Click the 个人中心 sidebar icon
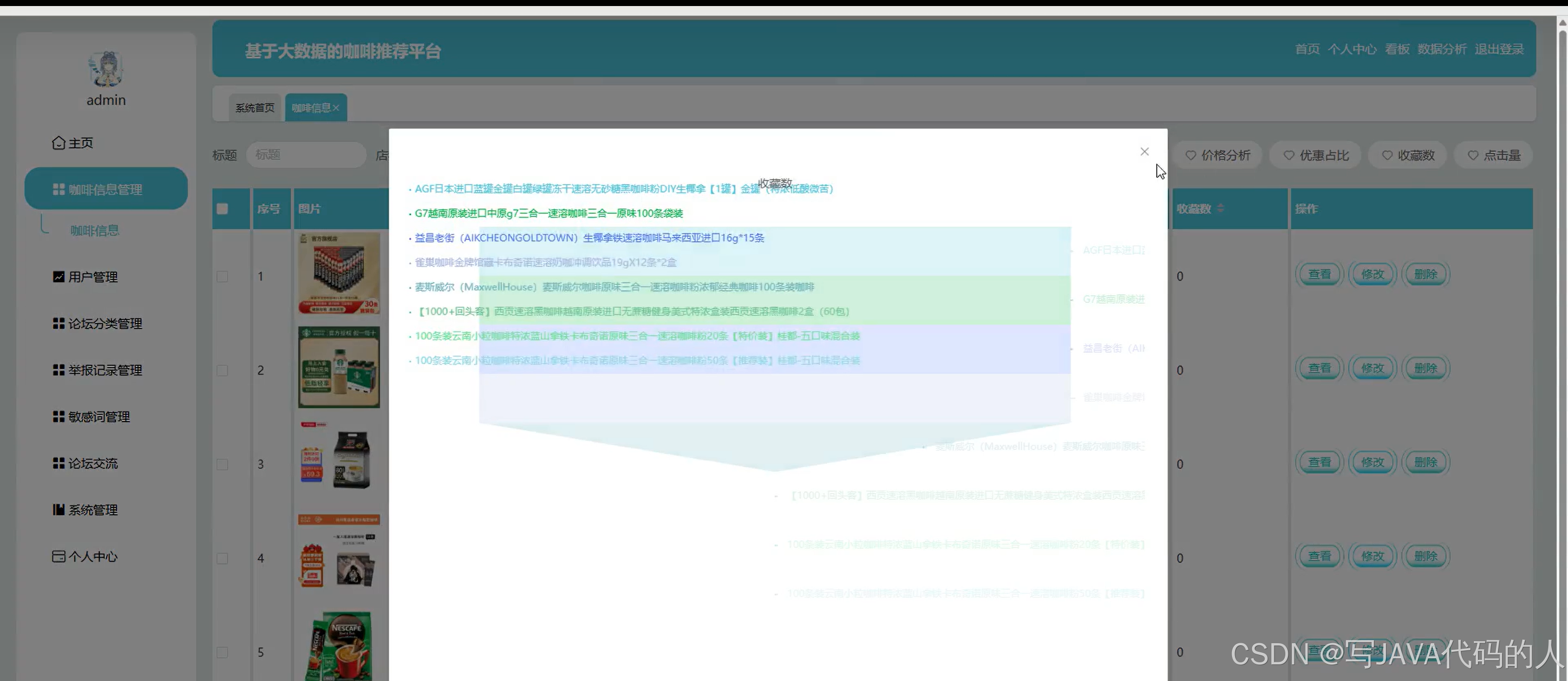The image size is (1568, 681). coord(58,556)
